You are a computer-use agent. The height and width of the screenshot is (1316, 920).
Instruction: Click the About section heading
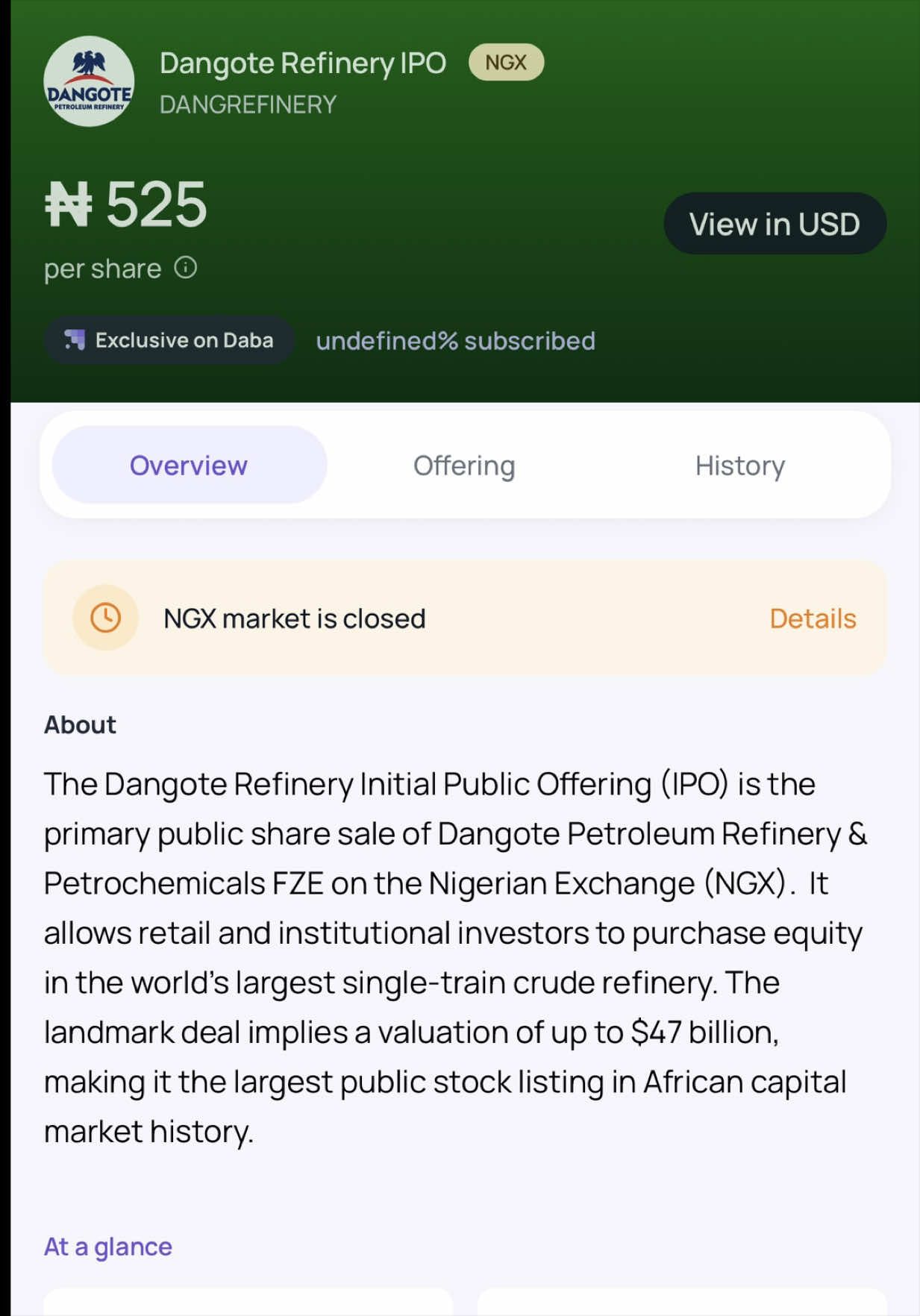click(80, 724)
